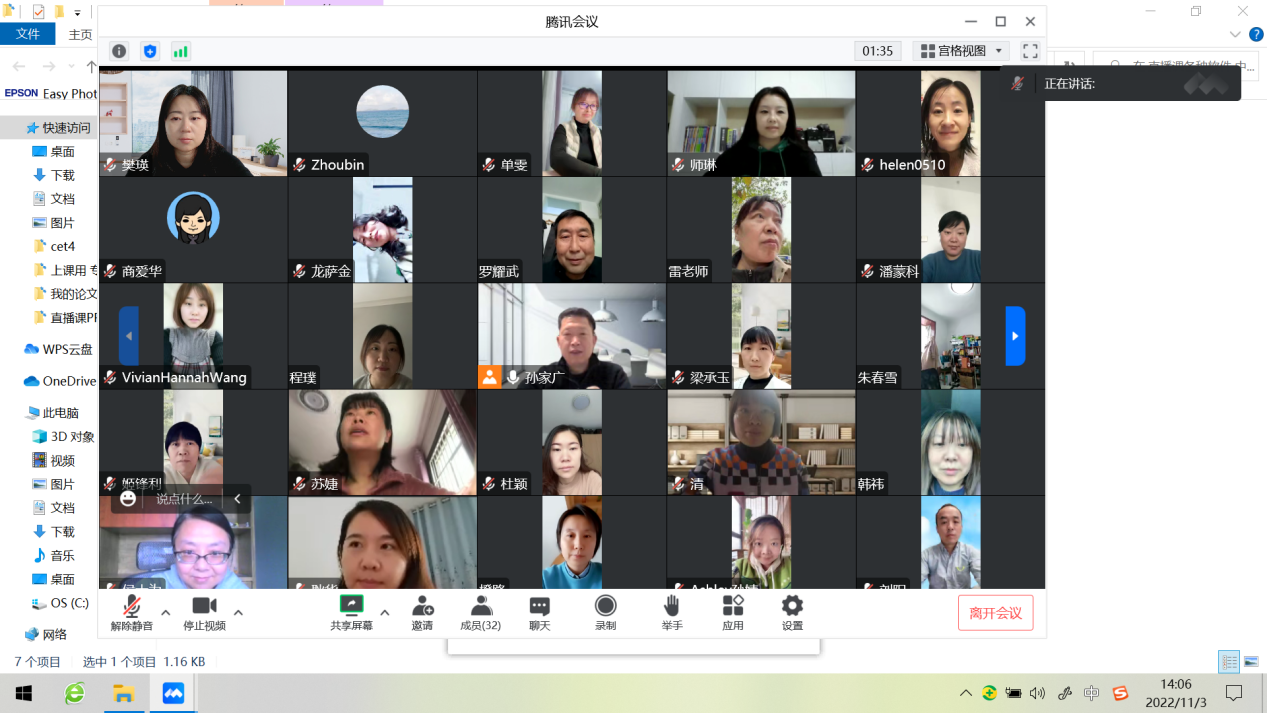
Task: Open the blue security shield icon
Action: (150, 51)
